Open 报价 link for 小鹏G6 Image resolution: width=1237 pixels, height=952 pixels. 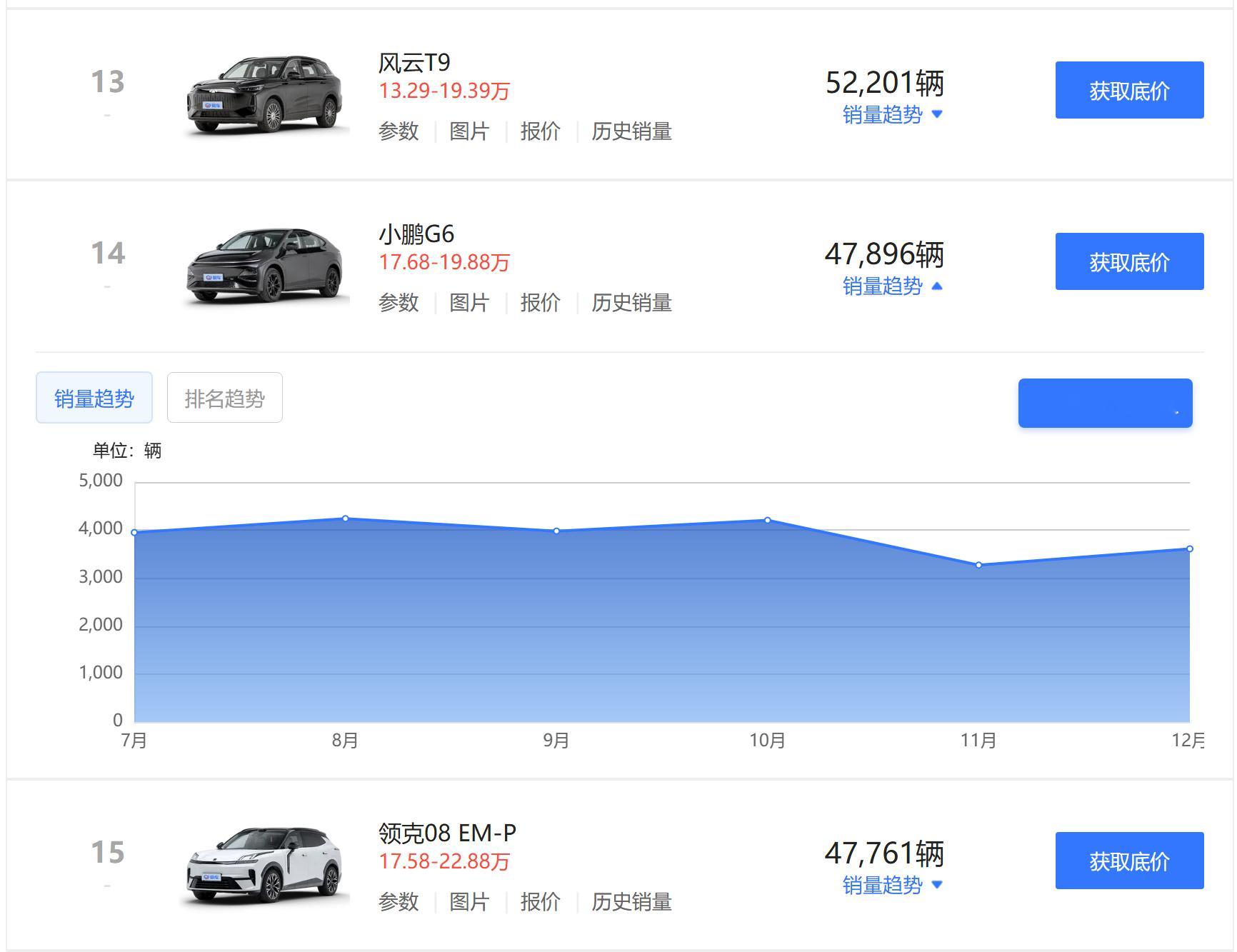540,303
